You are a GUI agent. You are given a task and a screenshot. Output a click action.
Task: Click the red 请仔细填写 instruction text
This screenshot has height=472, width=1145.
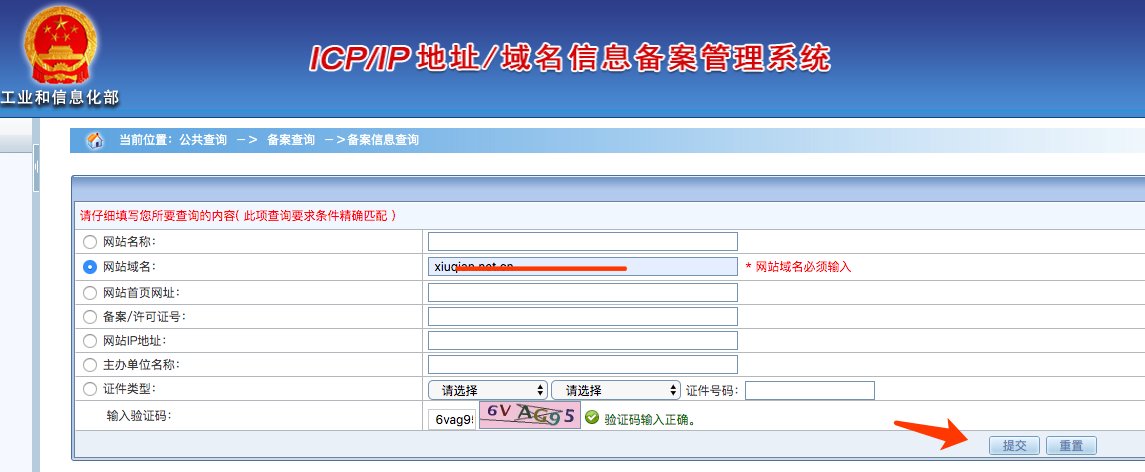pos(238,216)
